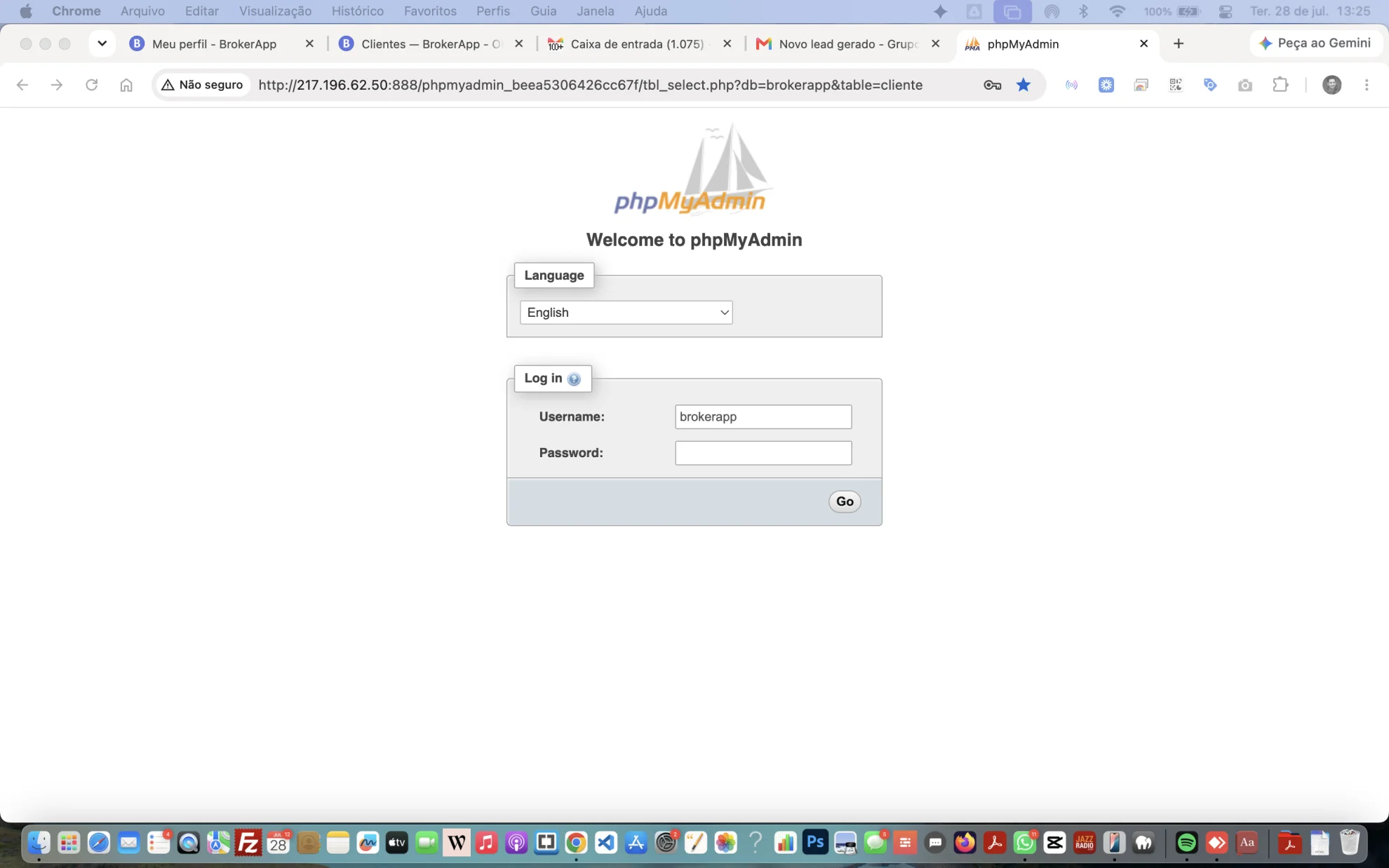Open Finder from the Dock
The height and width of the screenshot is (868, 1389).
39,843
